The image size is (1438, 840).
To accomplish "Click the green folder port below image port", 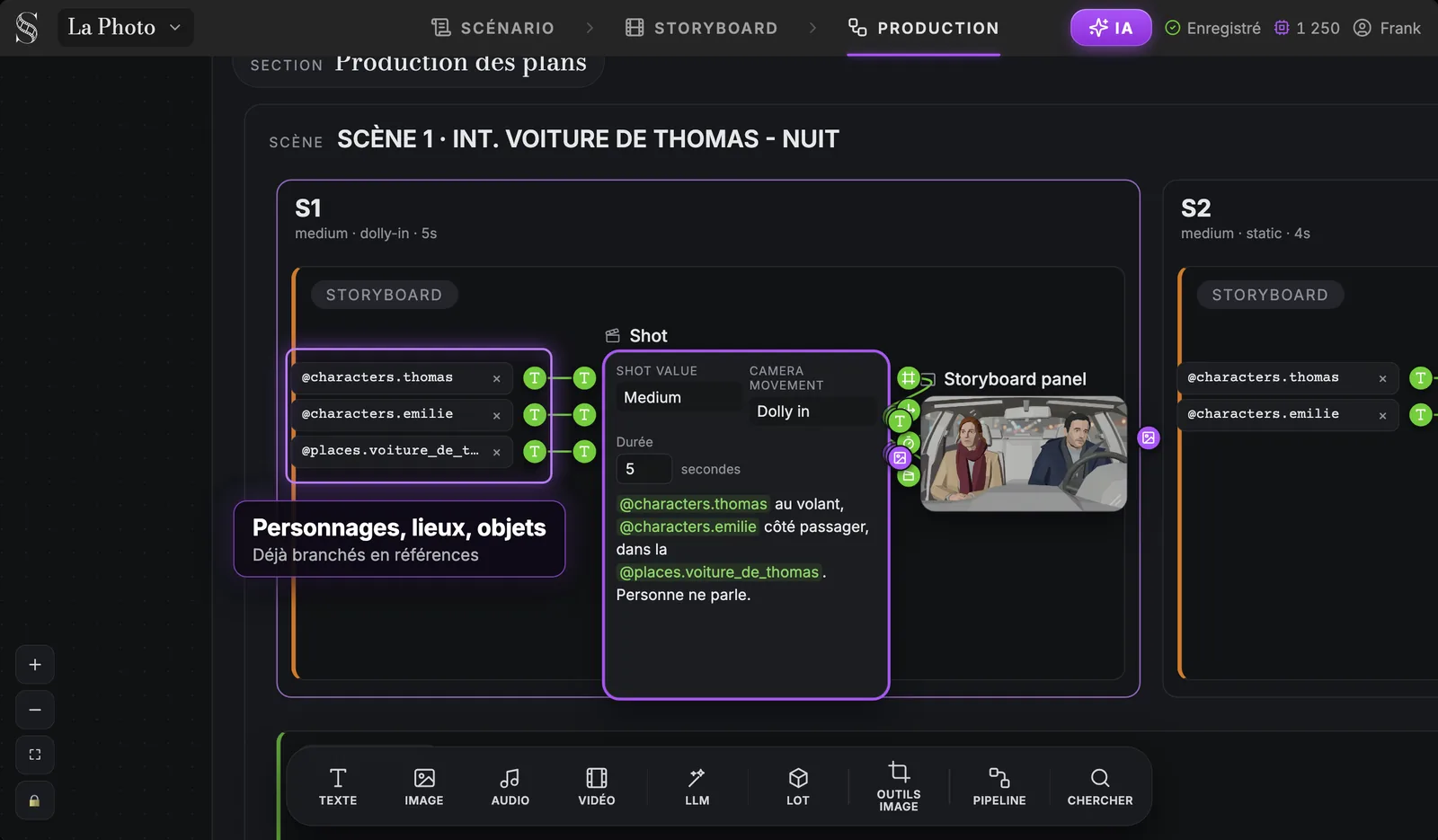I will coord(909,476).
